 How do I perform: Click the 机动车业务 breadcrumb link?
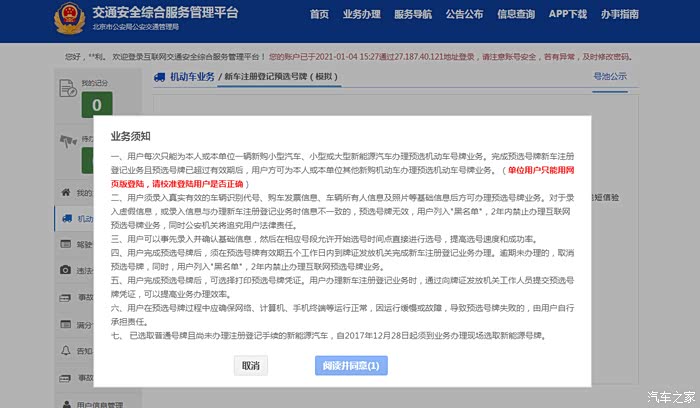192,76
